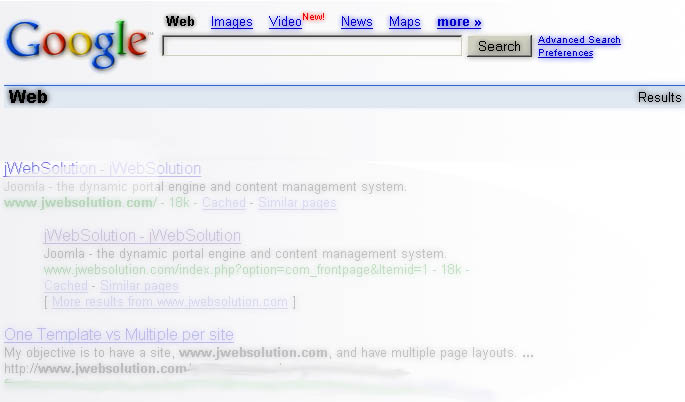Open the News tab

pyautogui.click(x=356, y=21)
